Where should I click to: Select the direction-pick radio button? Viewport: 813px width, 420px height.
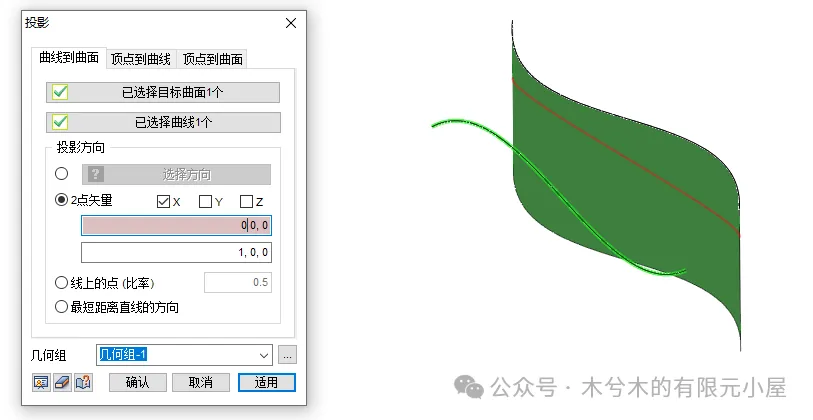62,173
